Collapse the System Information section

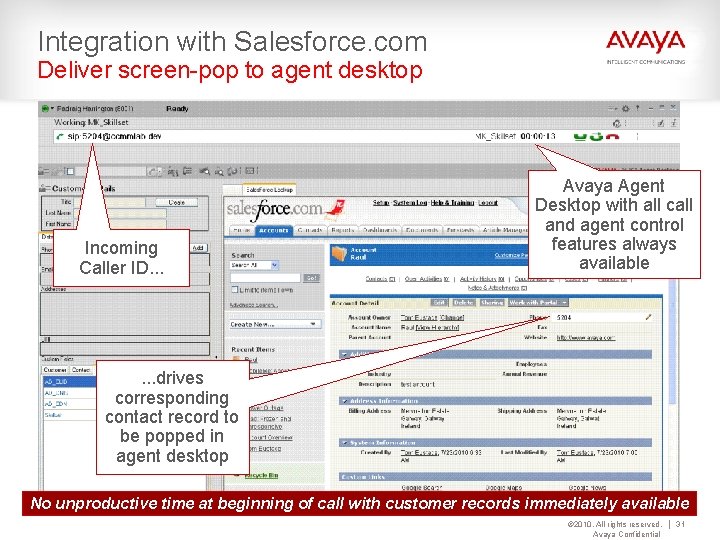click(345, 443)
